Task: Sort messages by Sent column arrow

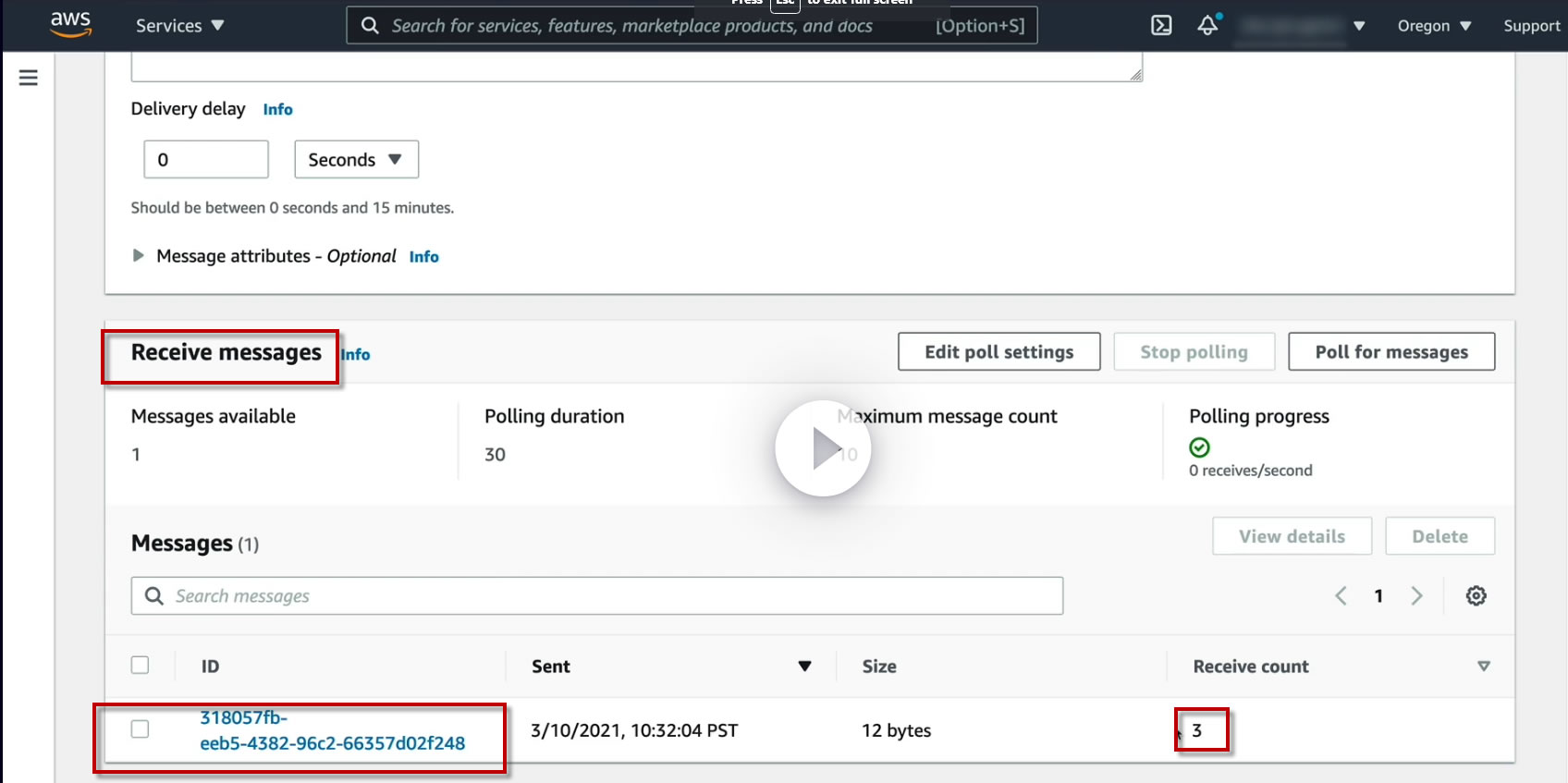Action: click(804, 667)
